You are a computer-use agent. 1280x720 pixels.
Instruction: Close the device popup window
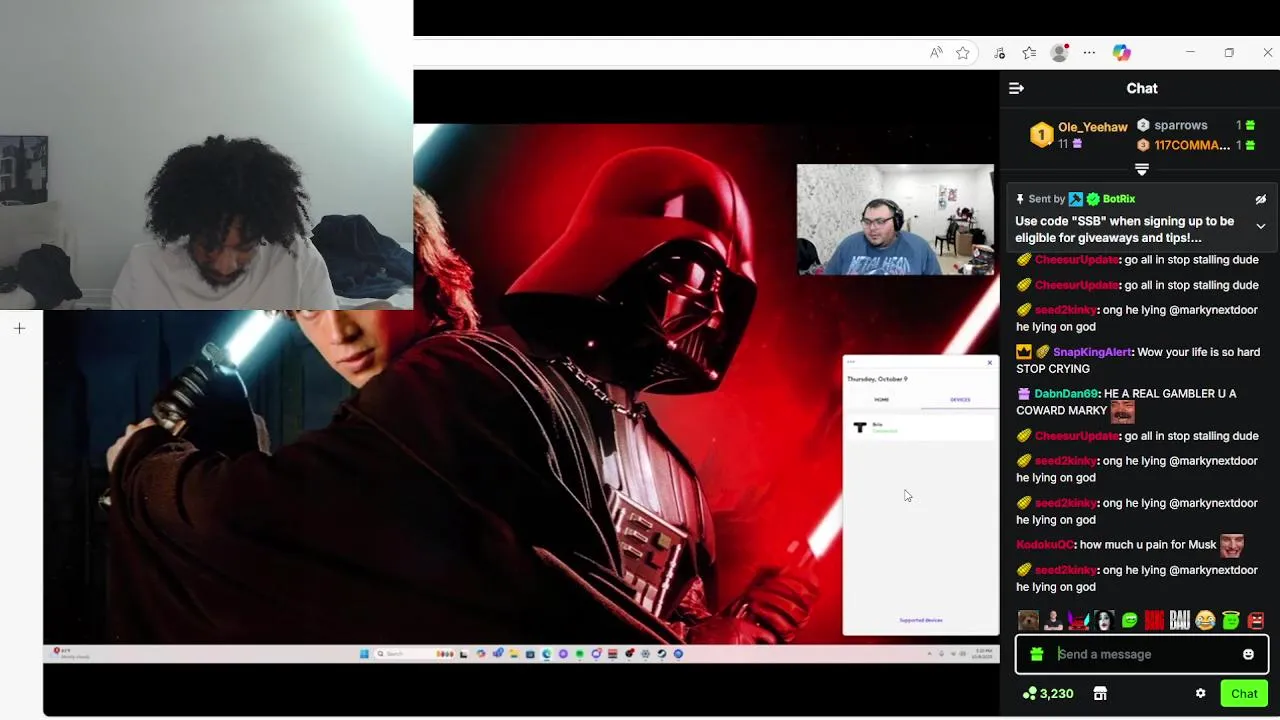pyautogui.click(x=990, y=362)
